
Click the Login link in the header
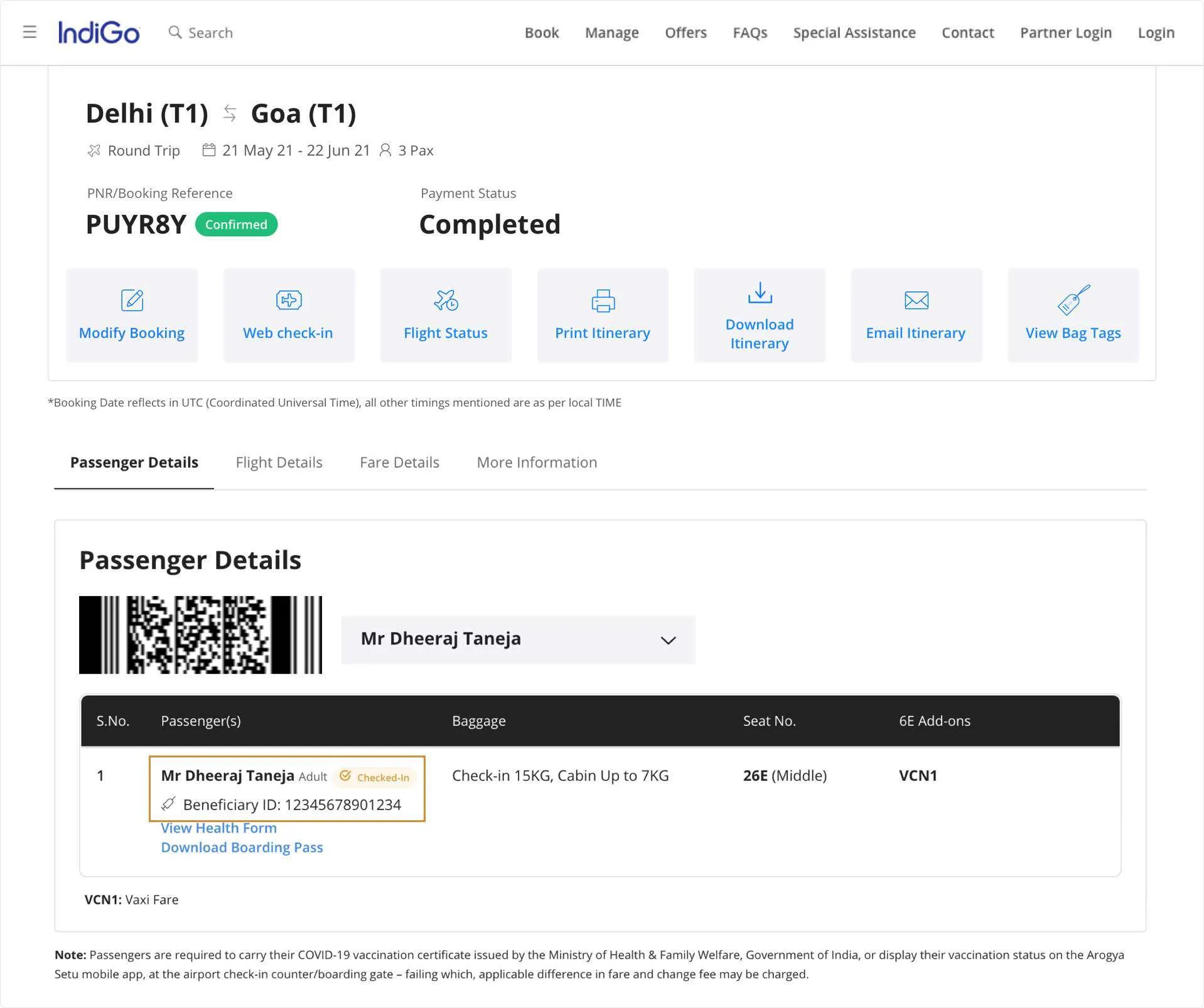pos(1156,33)
